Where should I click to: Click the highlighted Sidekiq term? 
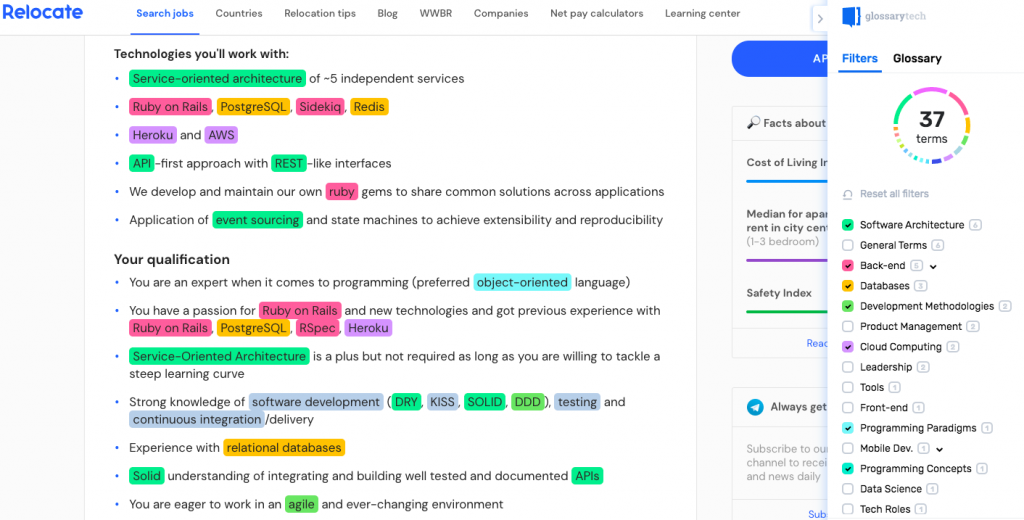tap(320, 106)
